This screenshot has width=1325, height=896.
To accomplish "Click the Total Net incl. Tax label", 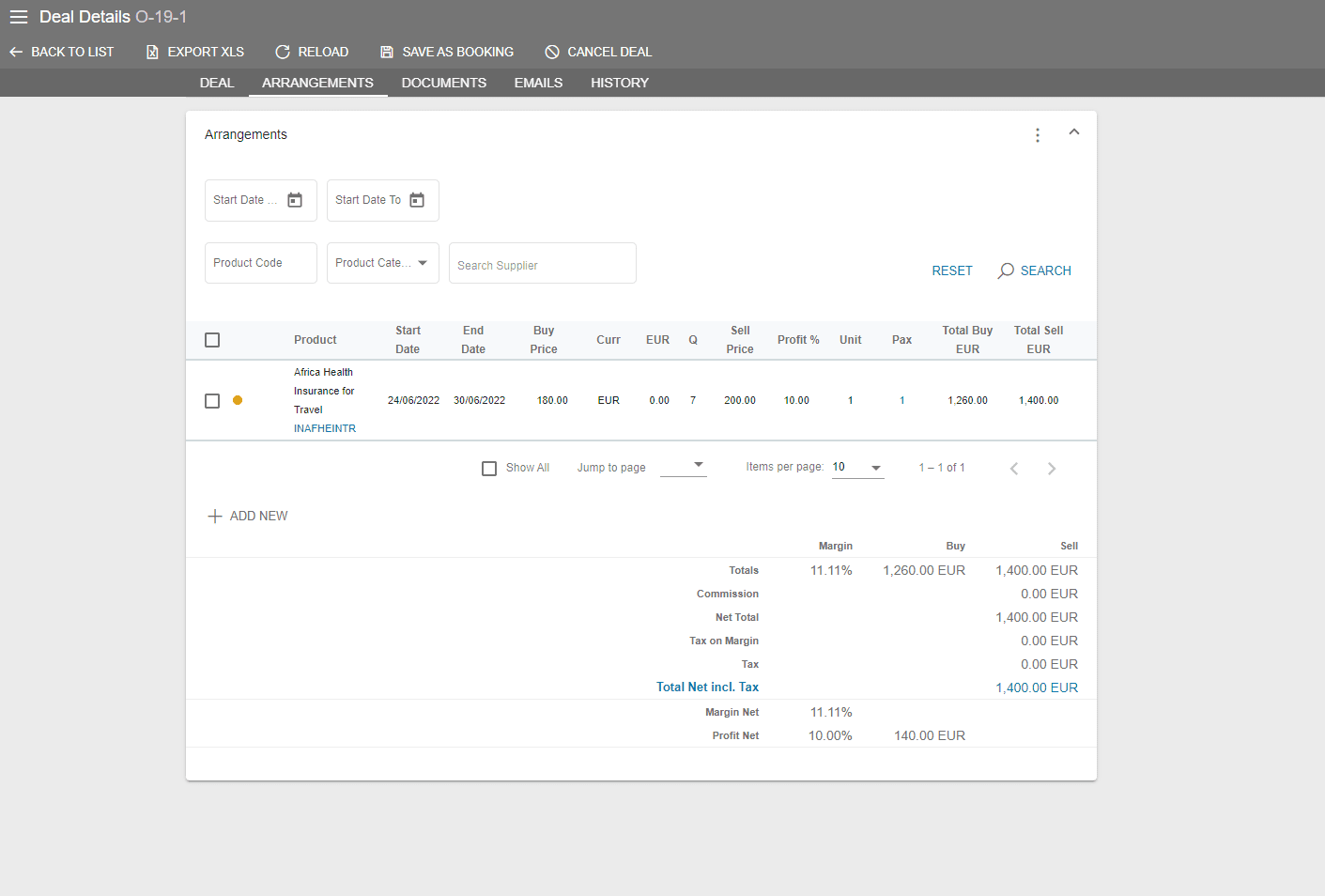I will tap(707, 687).
